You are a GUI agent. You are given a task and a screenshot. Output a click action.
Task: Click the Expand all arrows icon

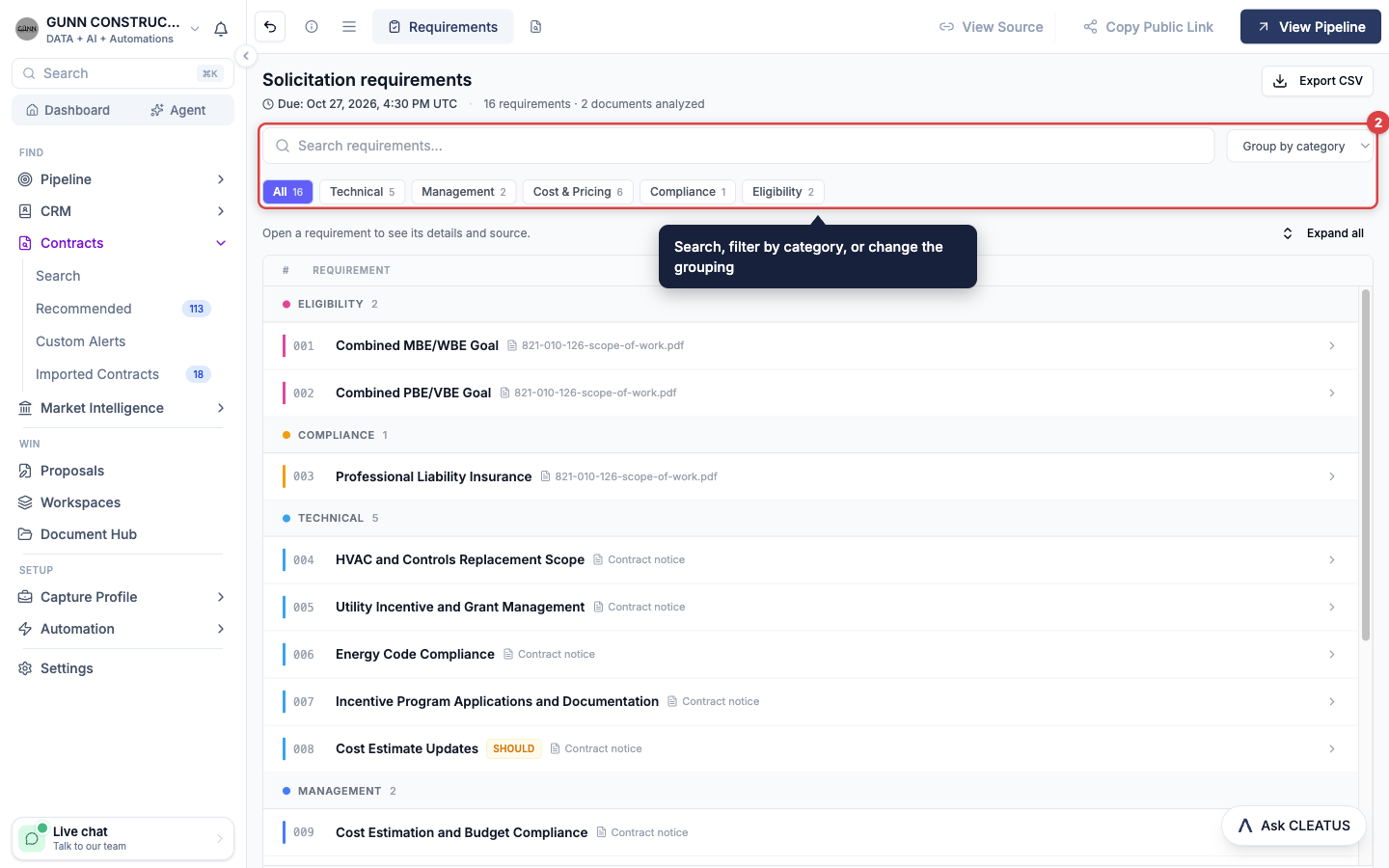[x=1288, y=233]
